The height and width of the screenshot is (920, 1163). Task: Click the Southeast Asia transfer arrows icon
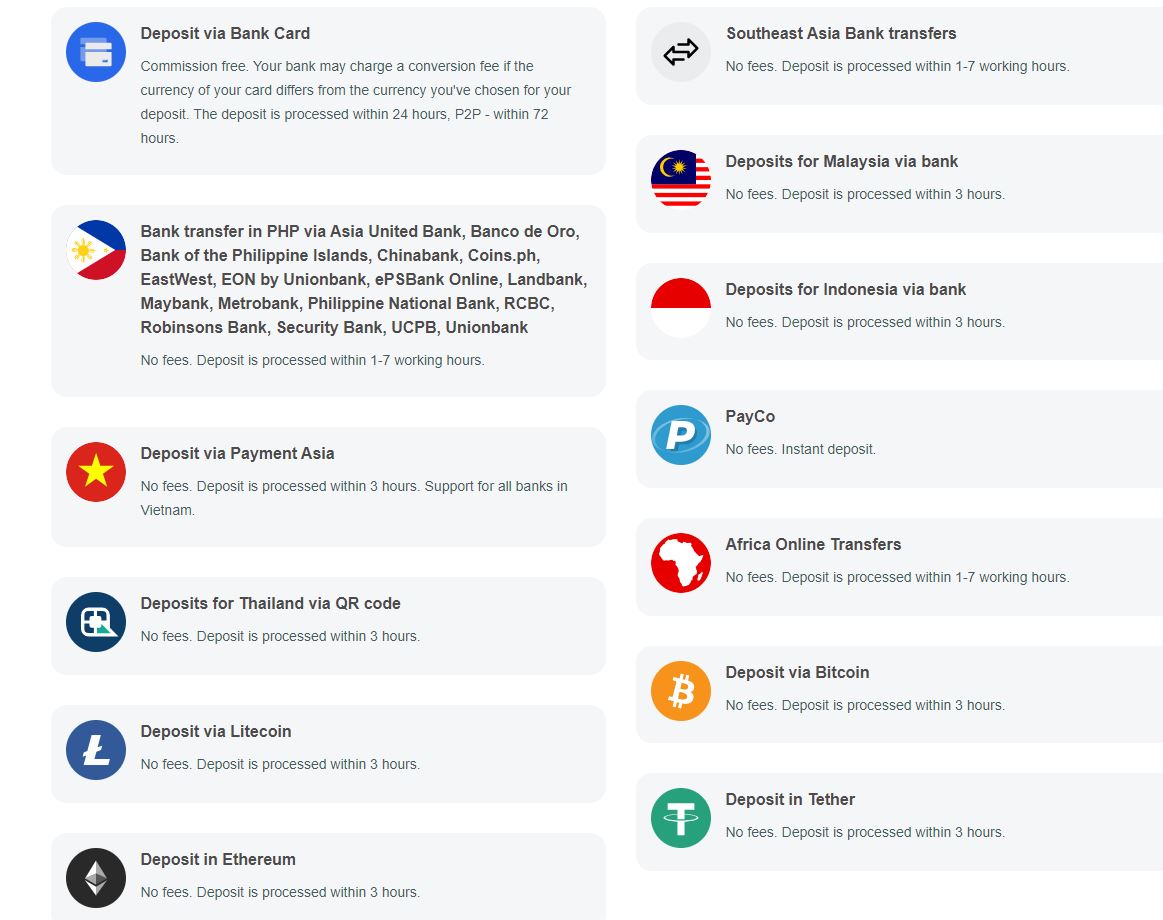pos(681,52)
